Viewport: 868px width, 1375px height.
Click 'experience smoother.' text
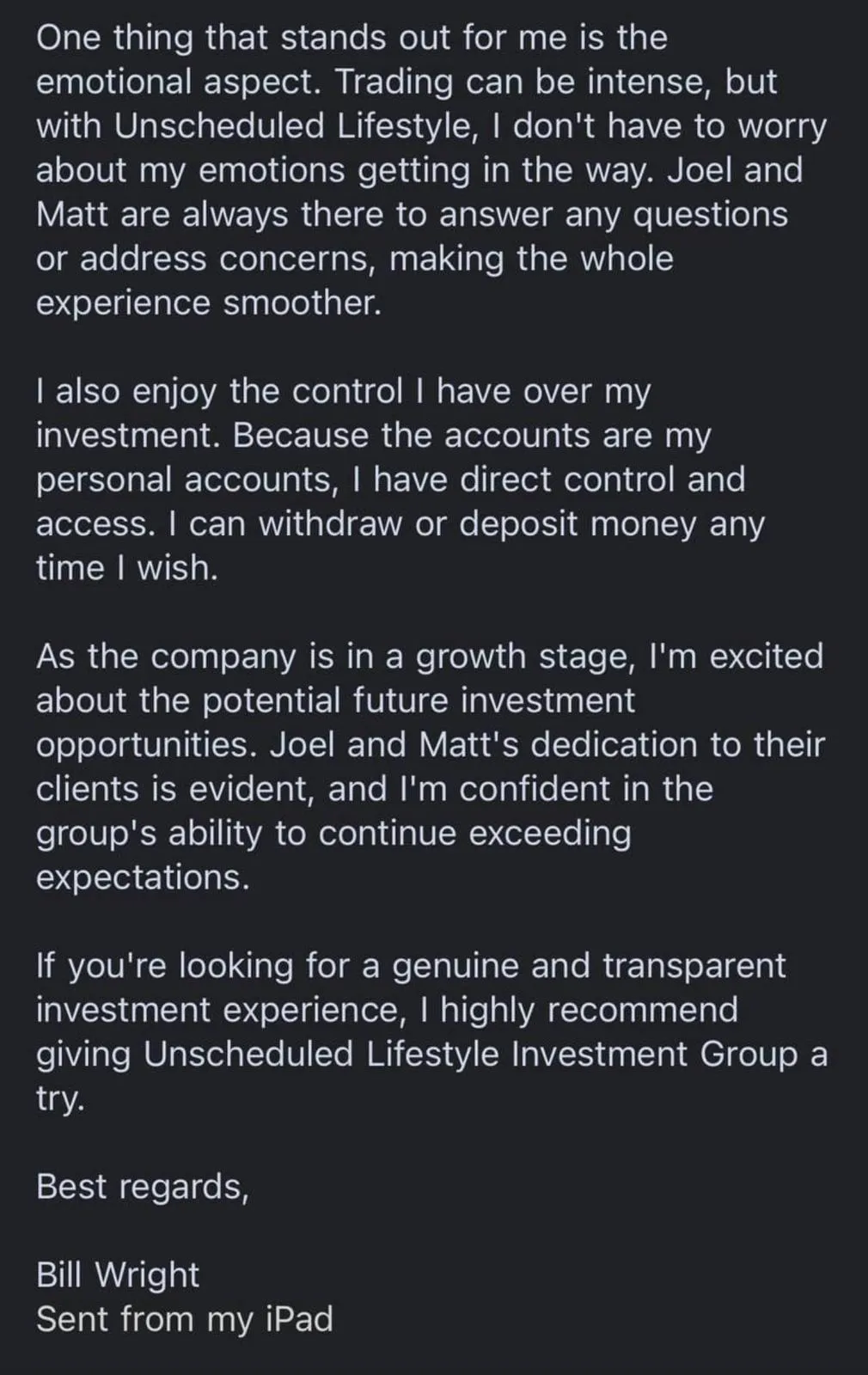click(209, 303)
